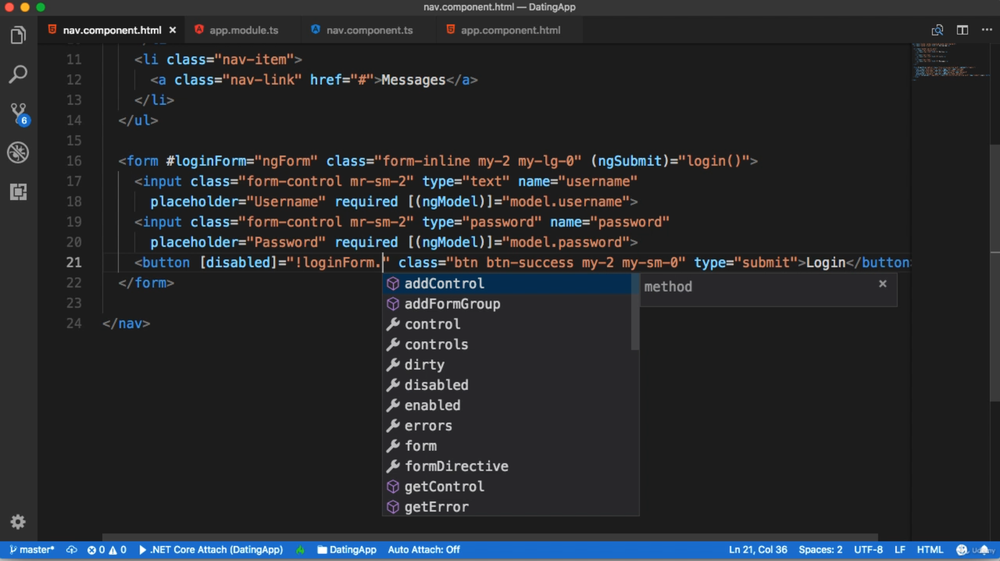Change language mode HTML
1000x561 pixels.
point(930,550)
